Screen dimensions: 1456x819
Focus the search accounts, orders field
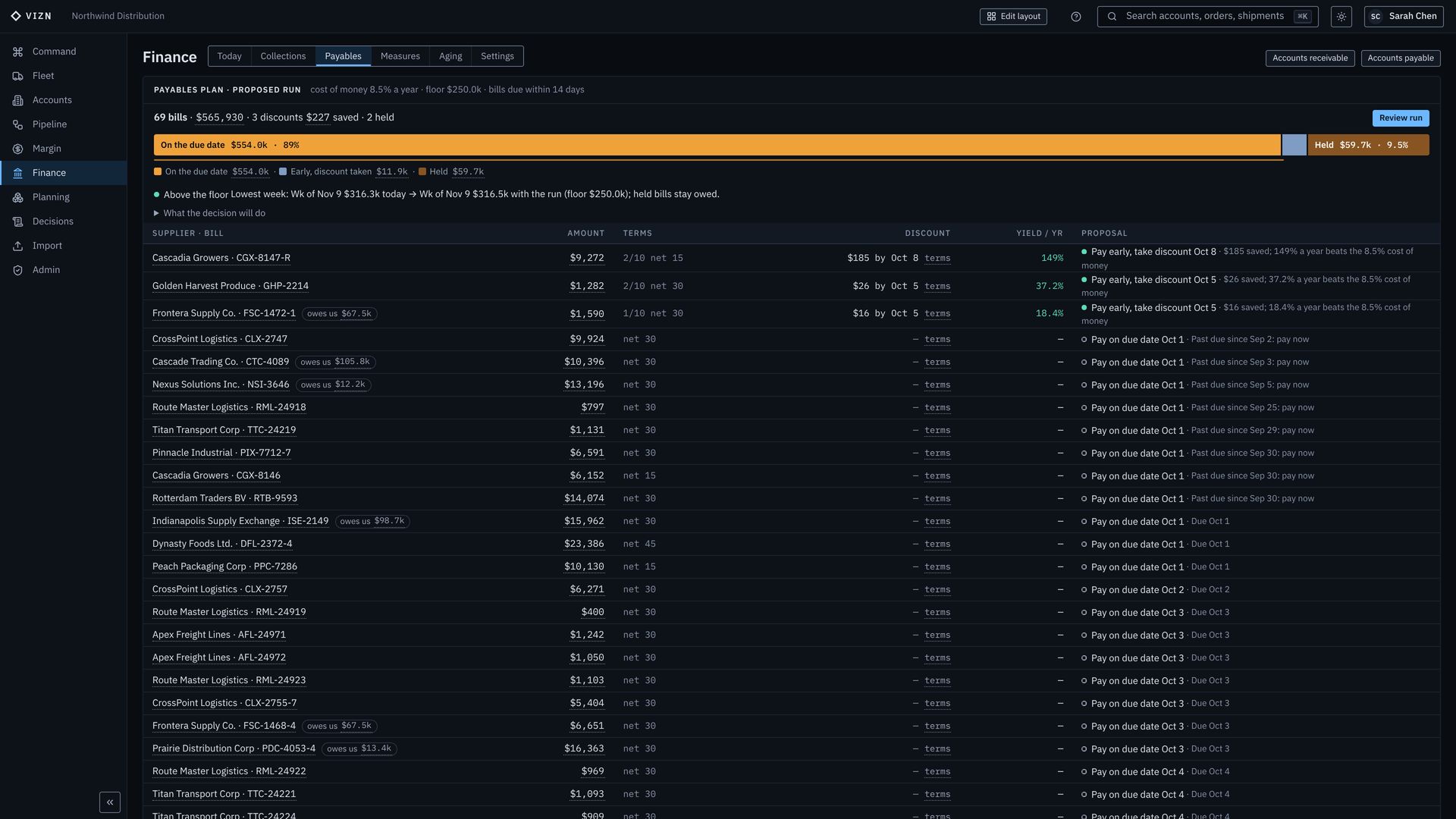(1207, 17)
